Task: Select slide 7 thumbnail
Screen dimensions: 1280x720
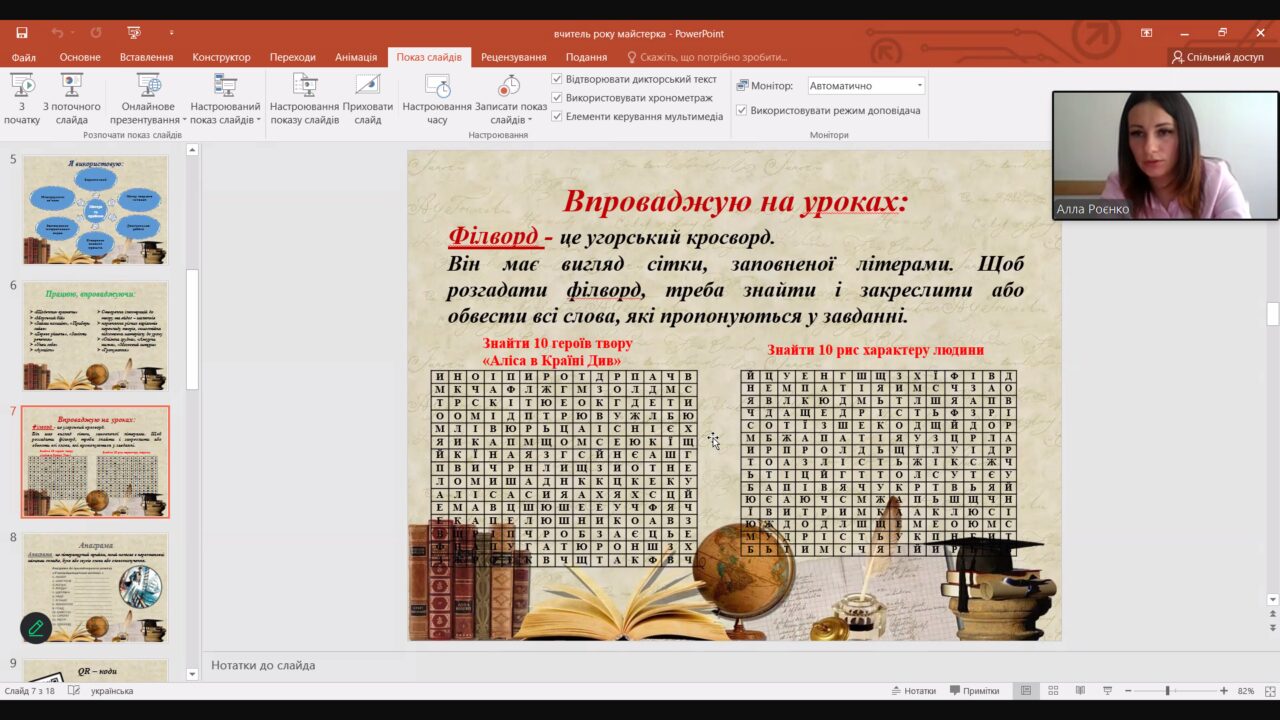Action: click(96, 462)
